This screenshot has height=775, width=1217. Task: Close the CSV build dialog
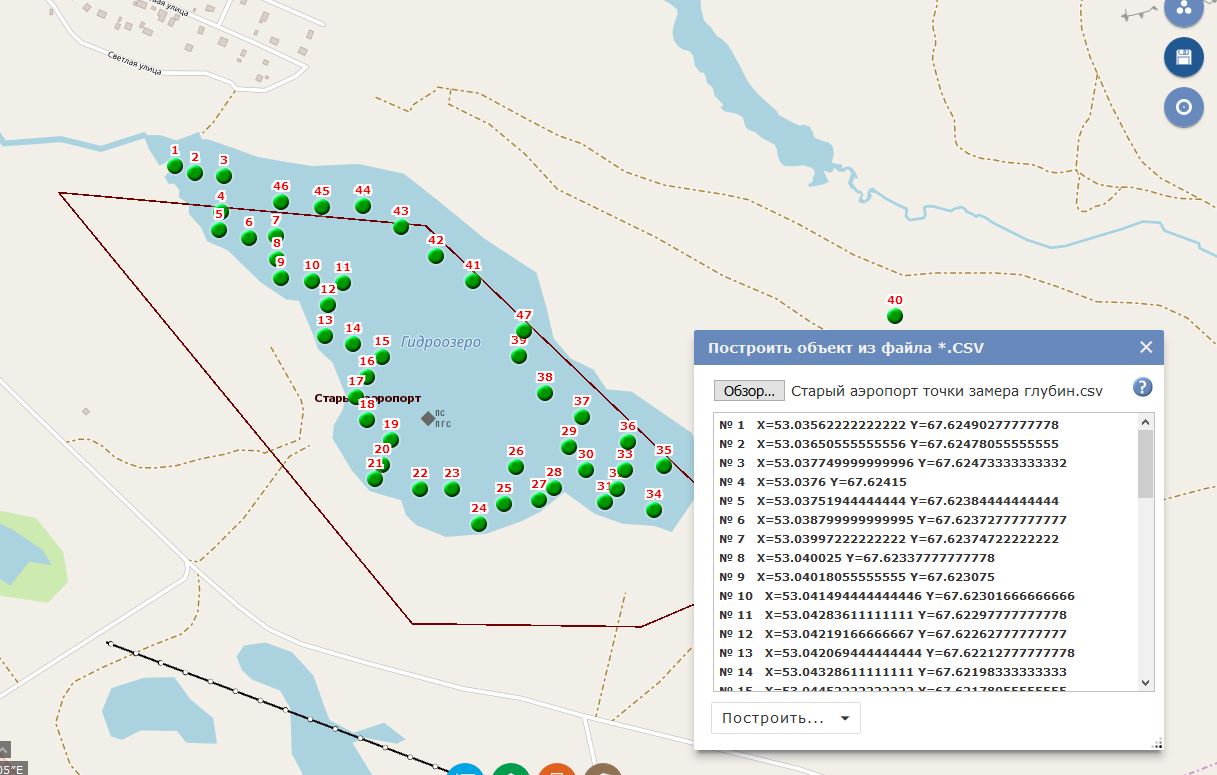tap(1146, 347)
